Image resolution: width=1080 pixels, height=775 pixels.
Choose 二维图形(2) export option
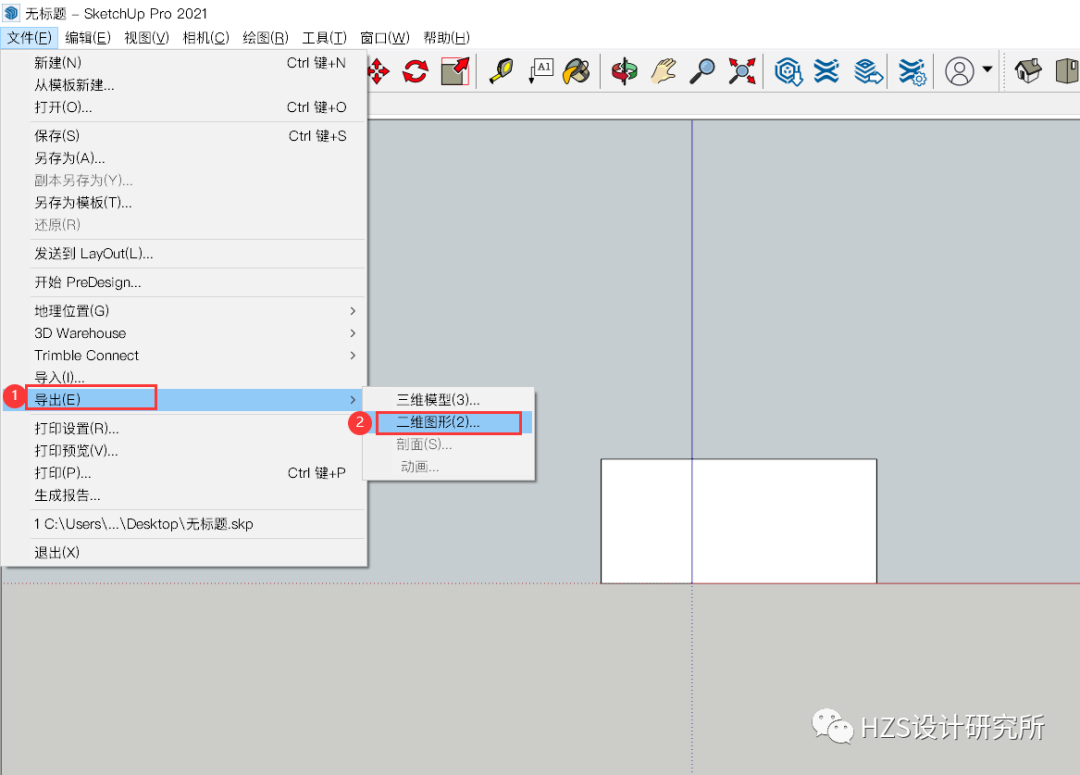point(448,422)
